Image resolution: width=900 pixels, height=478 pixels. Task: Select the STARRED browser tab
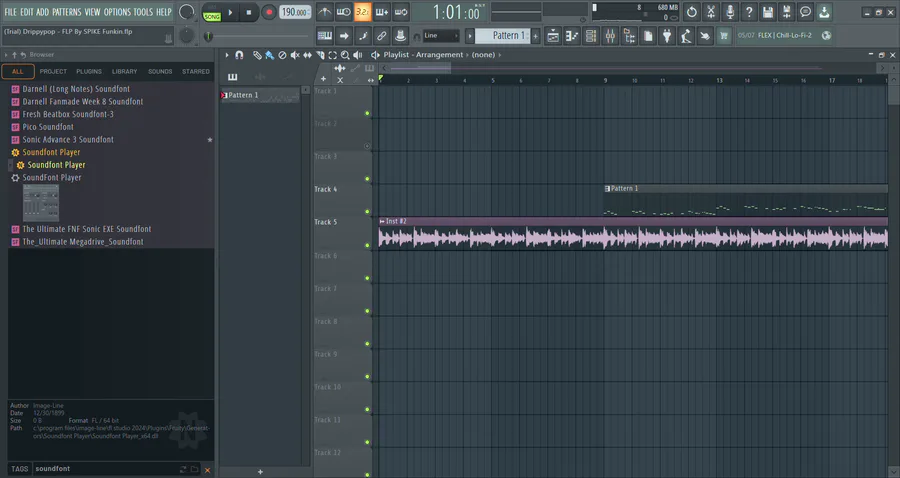tap(196, 72)
